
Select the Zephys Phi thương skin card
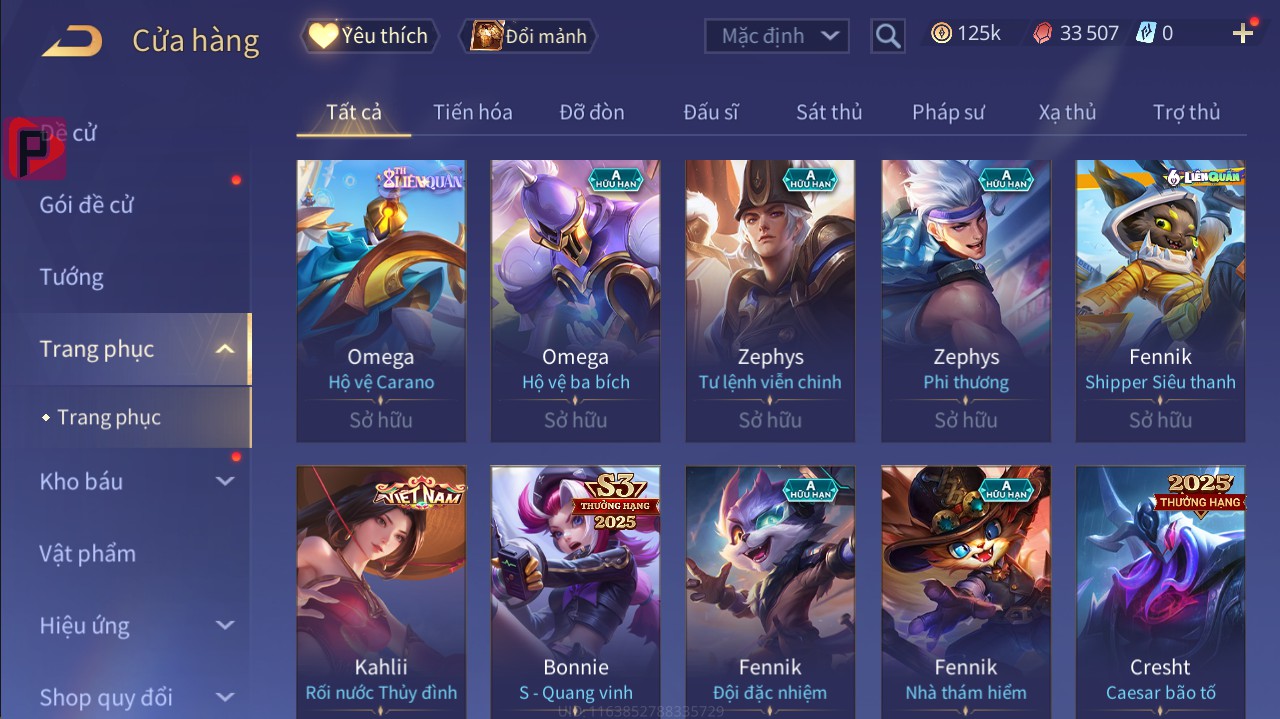966,301
